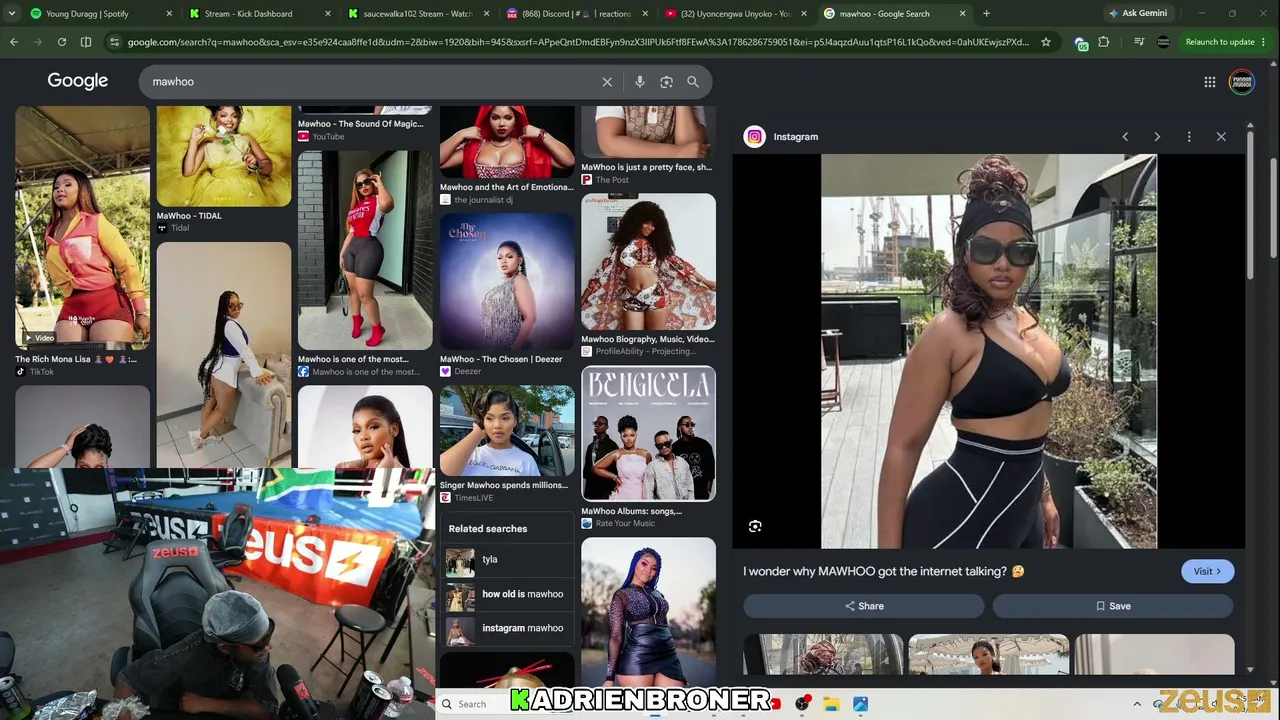Start voice search with the microphone icon

640,82
